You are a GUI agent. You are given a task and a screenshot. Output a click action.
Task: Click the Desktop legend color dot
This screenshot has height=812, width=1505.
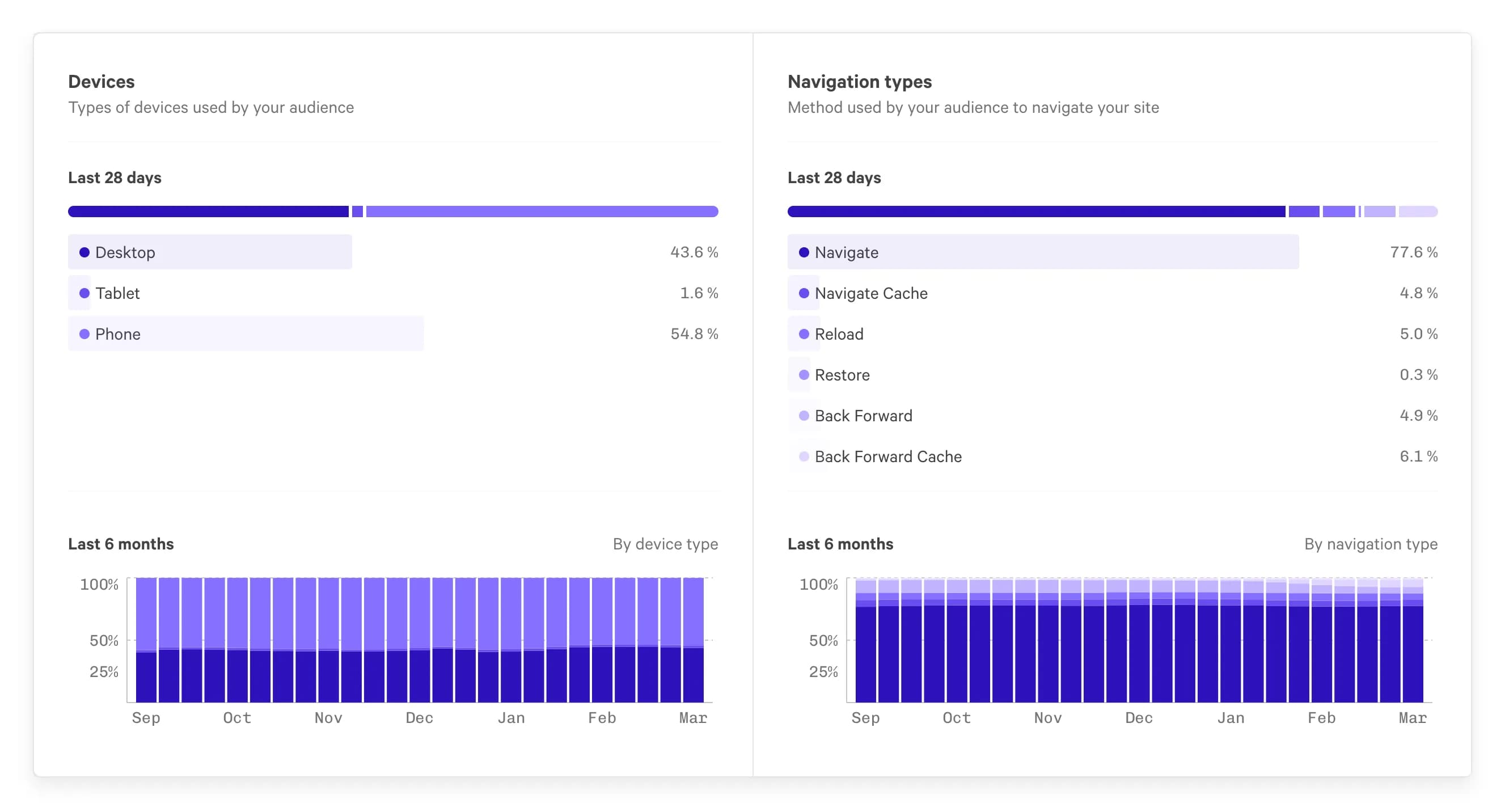pyautogui.click(x=84, y=252)
